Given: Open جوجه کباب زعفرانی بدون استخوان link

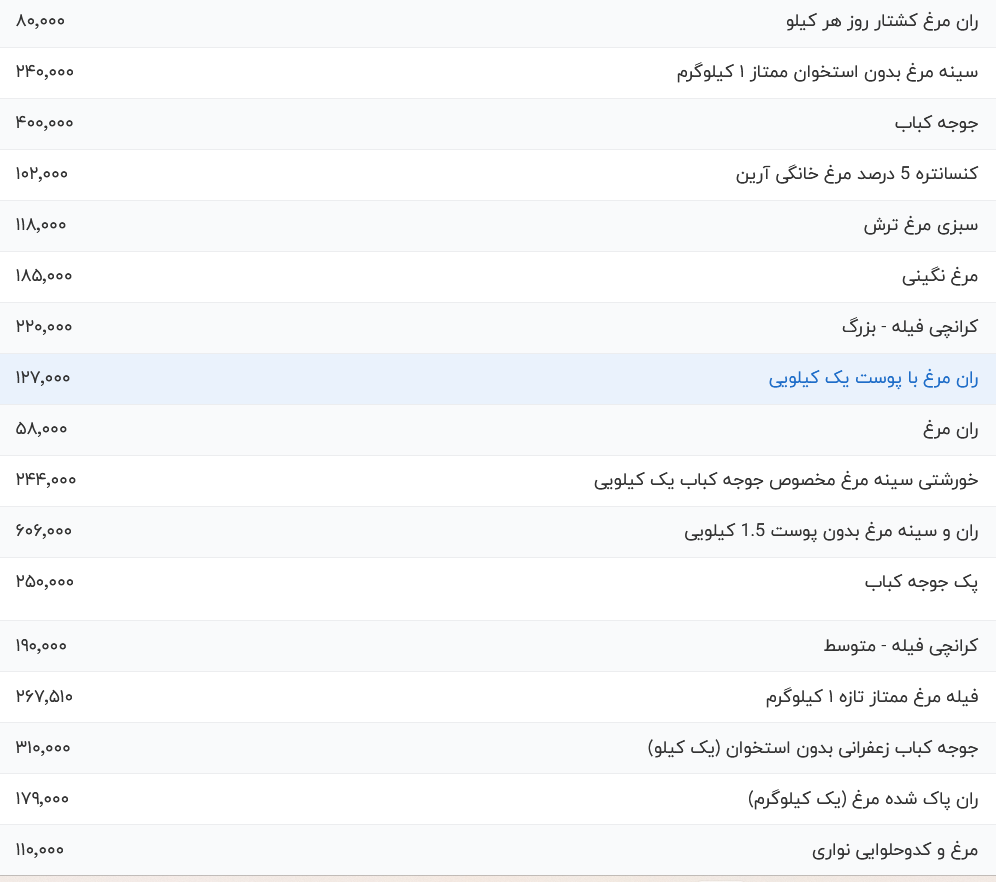Looking at the screenshot, I should pos(813,748).
